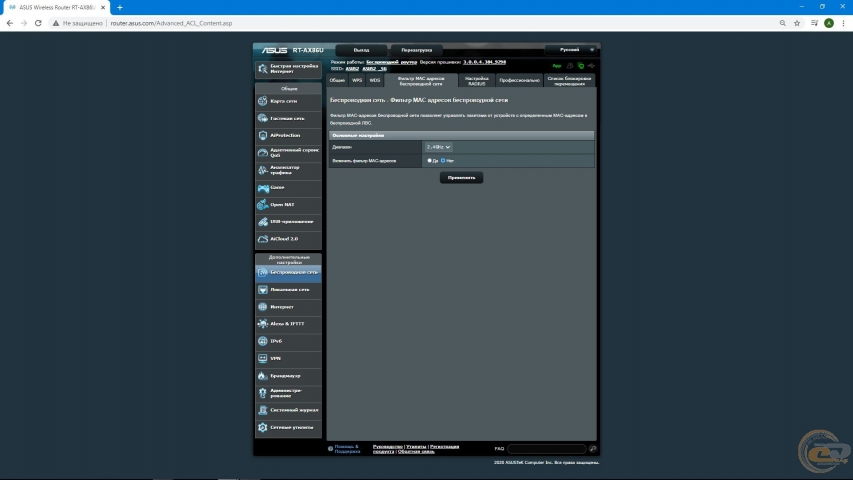Open firmware version 3.0.0.4.384 link
This screenshot has width=853, height=480.
point(484,62)
